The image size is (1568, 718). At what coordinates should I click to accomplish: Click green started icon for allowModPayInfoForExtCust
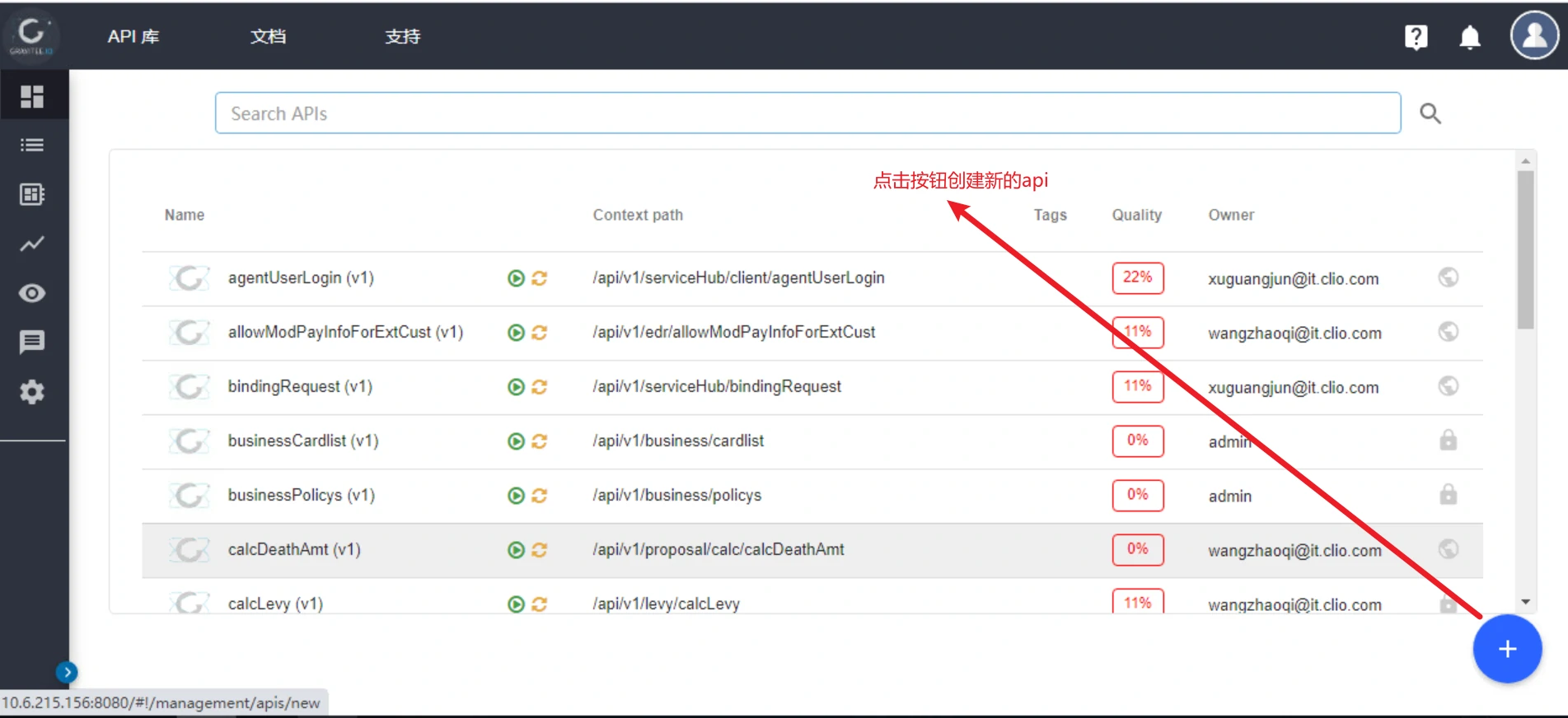(516, 333)
